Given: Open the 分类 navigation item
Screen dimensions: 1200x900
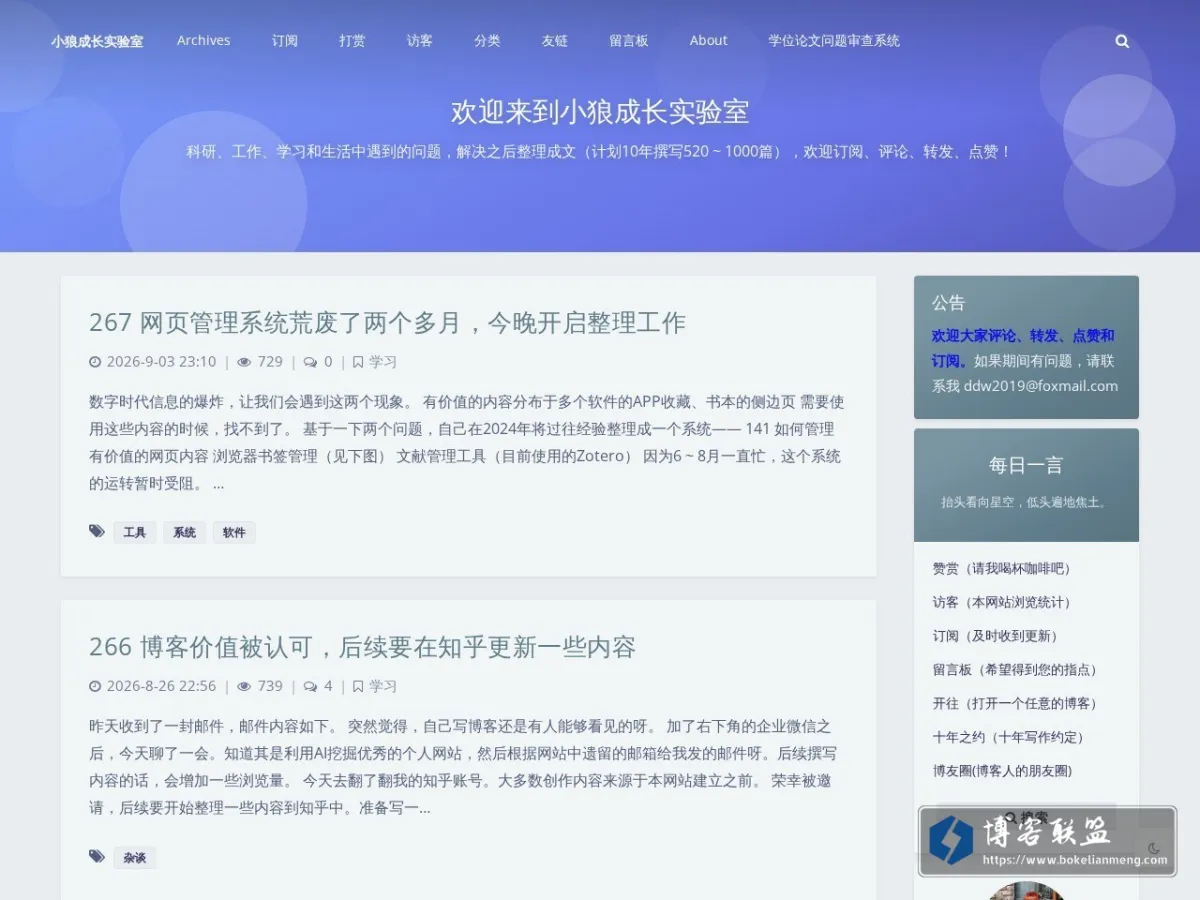Looking at the screenshot, I should 487,41.
